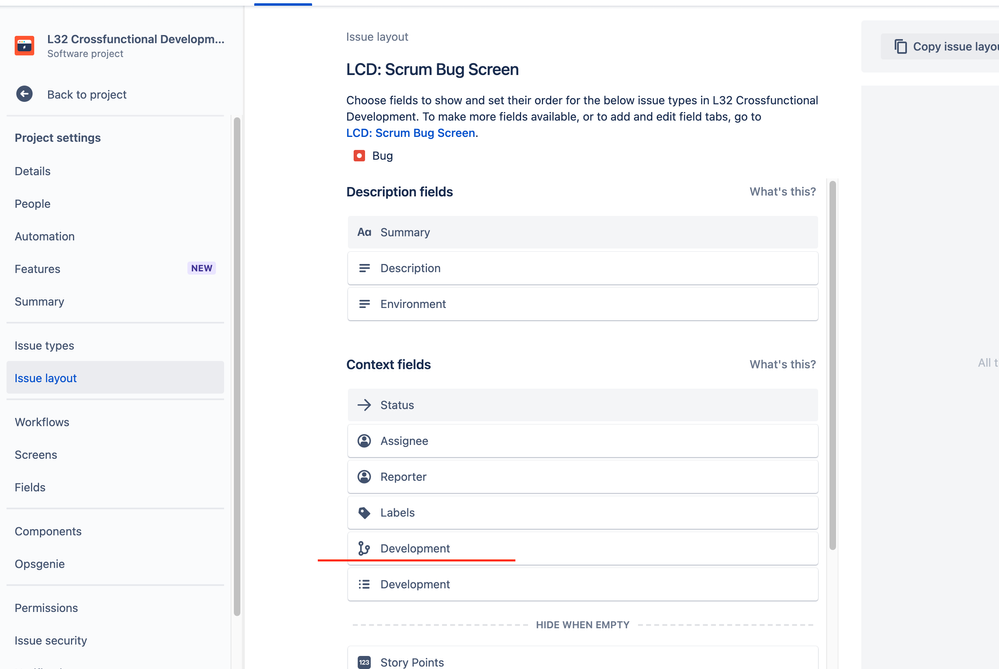Go to Opsgenie settings

40,564
